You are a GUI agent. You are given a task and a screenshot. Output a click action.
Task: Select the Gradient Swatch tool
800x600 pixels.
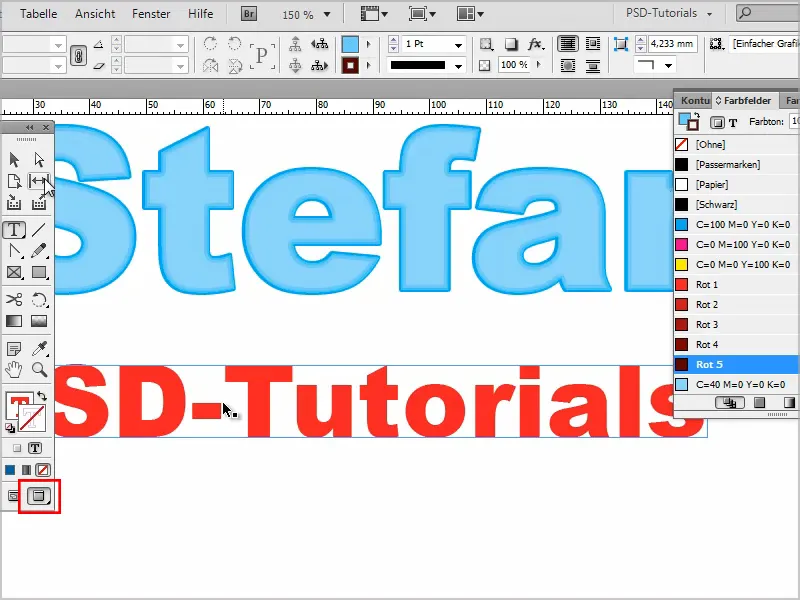tap(14, 321)
